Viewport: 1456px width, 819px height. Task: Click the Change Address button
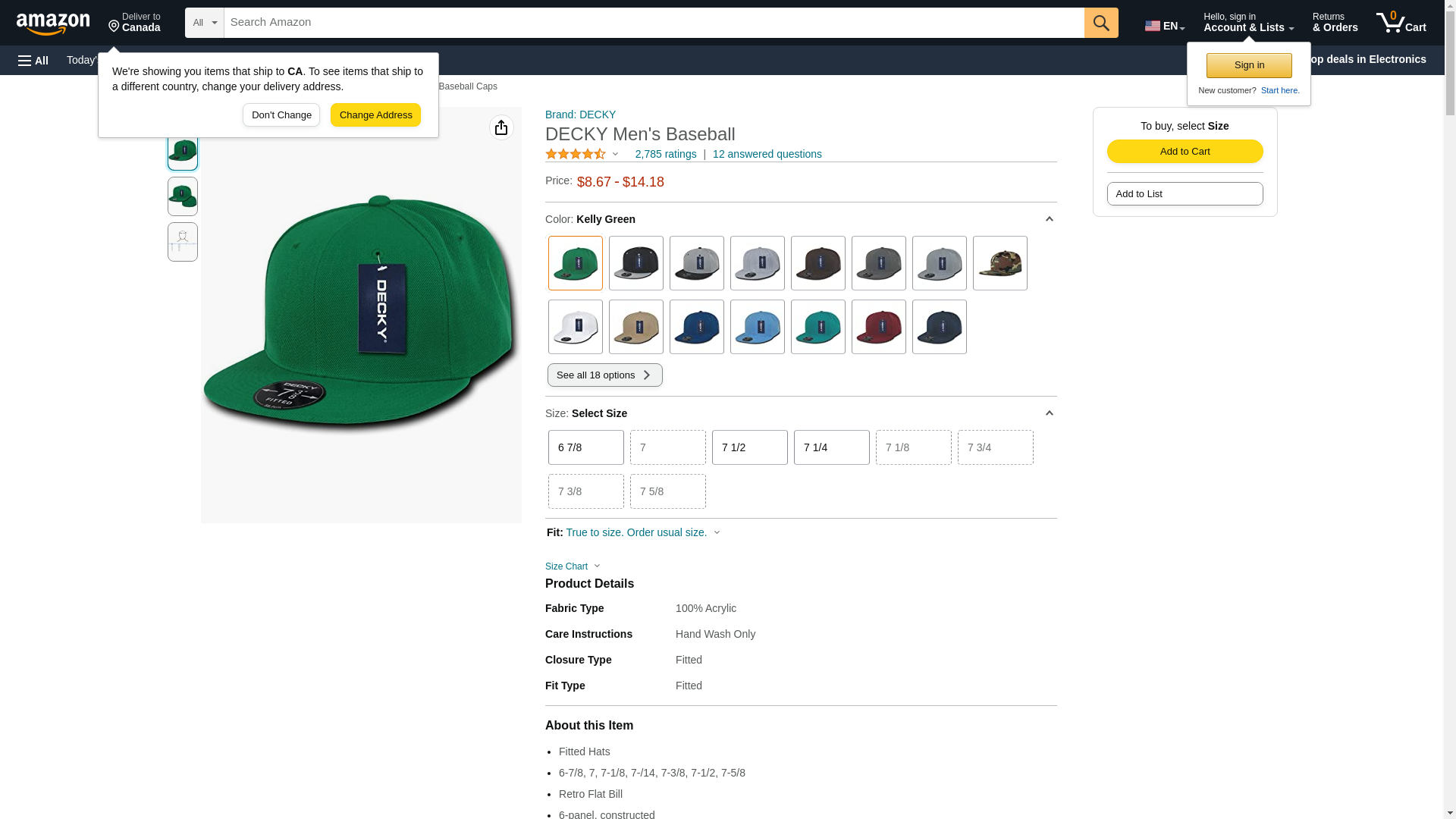[x=375, y=115]
